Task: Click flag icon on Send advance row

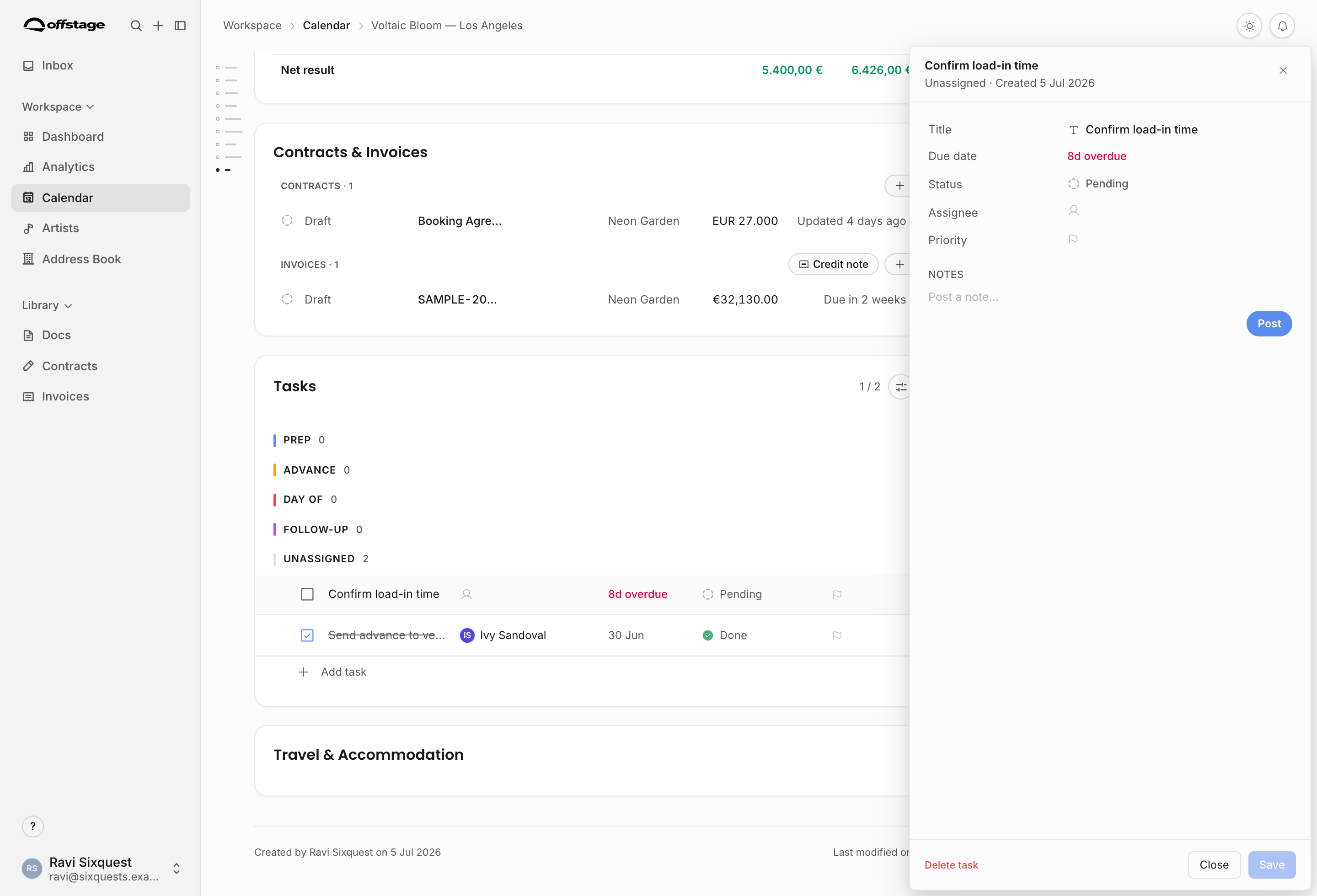Action: point(837,635)
